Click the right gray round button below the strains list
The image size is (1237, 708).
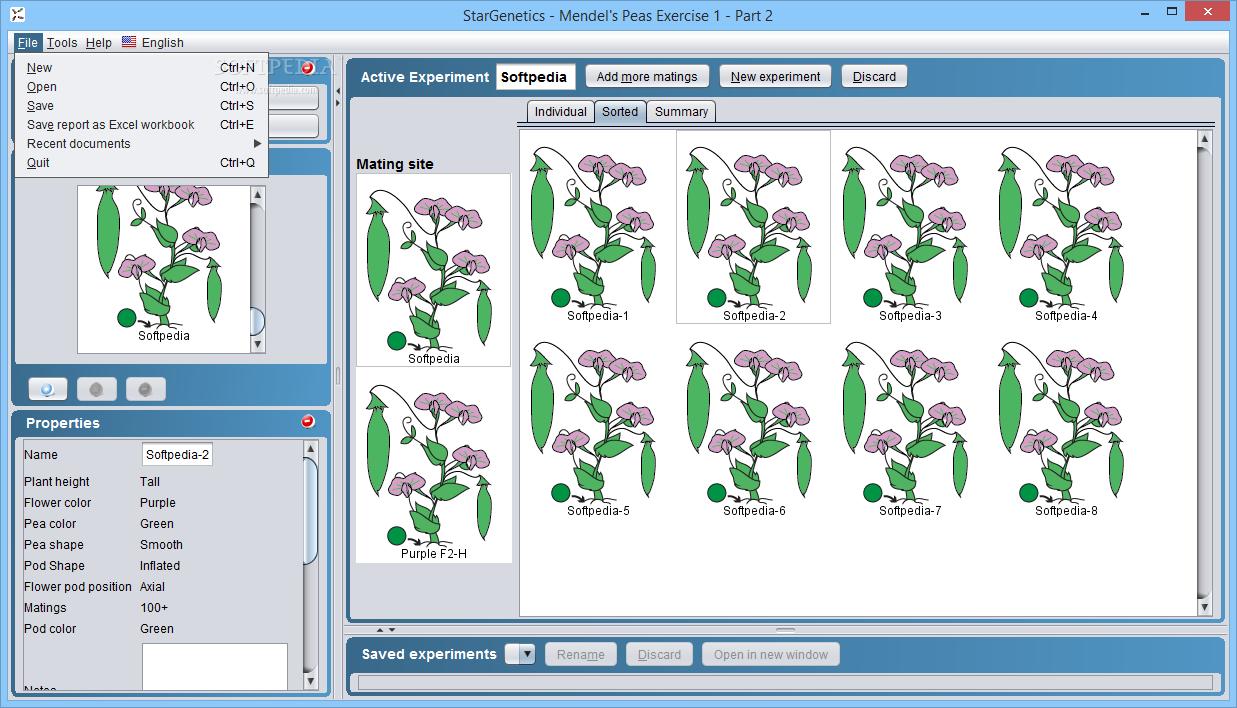(x=146, y=390)
